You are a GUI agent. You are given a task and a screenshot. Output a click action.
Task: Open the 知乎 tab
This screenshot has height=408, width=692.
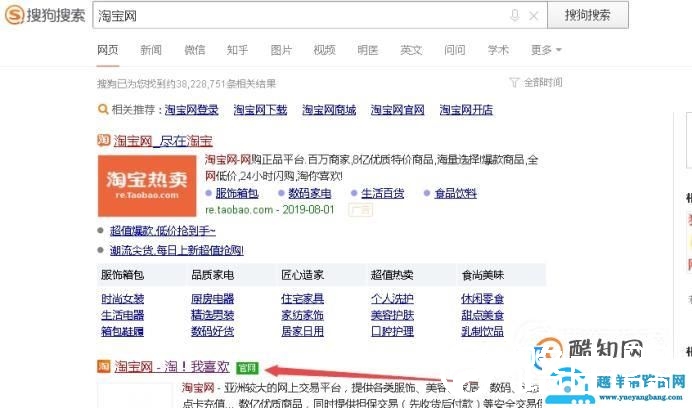tap(237, 50)
